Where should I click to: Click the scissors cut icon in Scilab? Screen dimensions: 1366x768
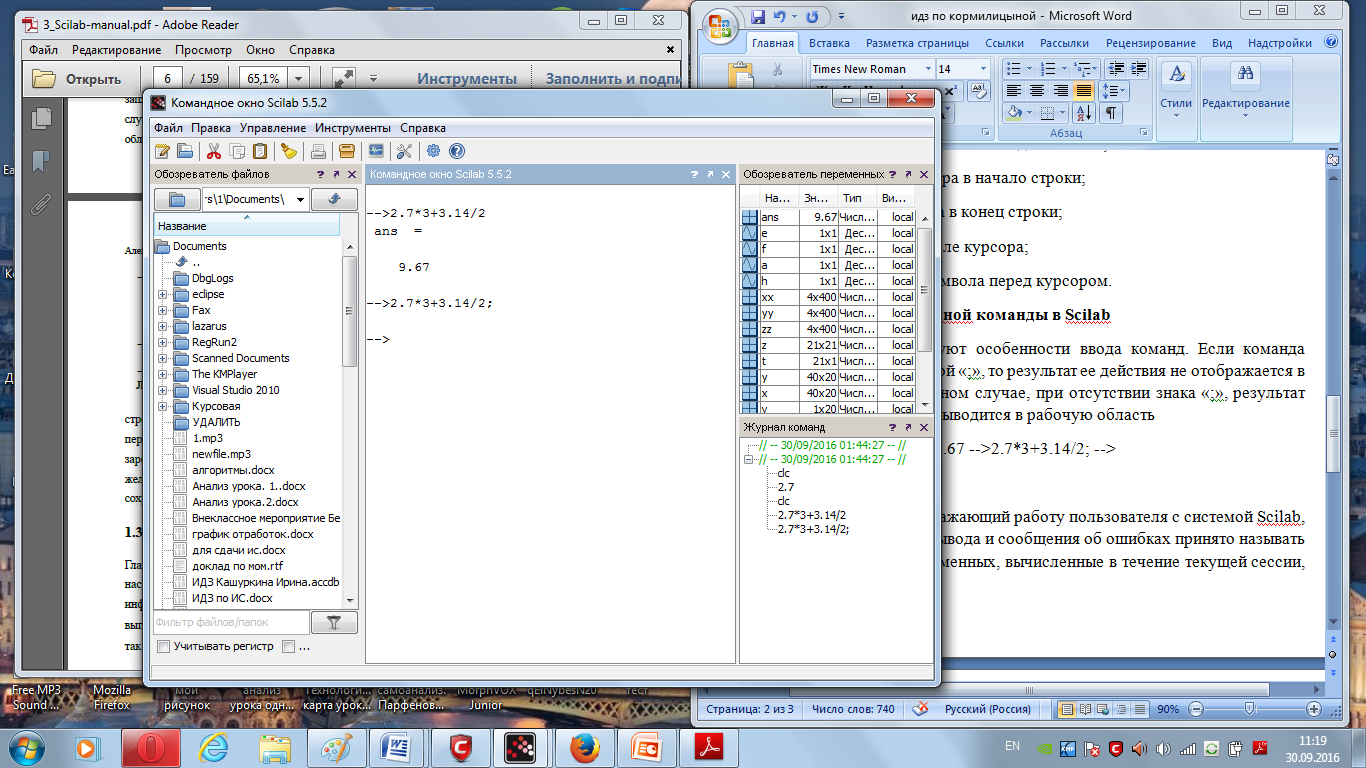[213, 152]
